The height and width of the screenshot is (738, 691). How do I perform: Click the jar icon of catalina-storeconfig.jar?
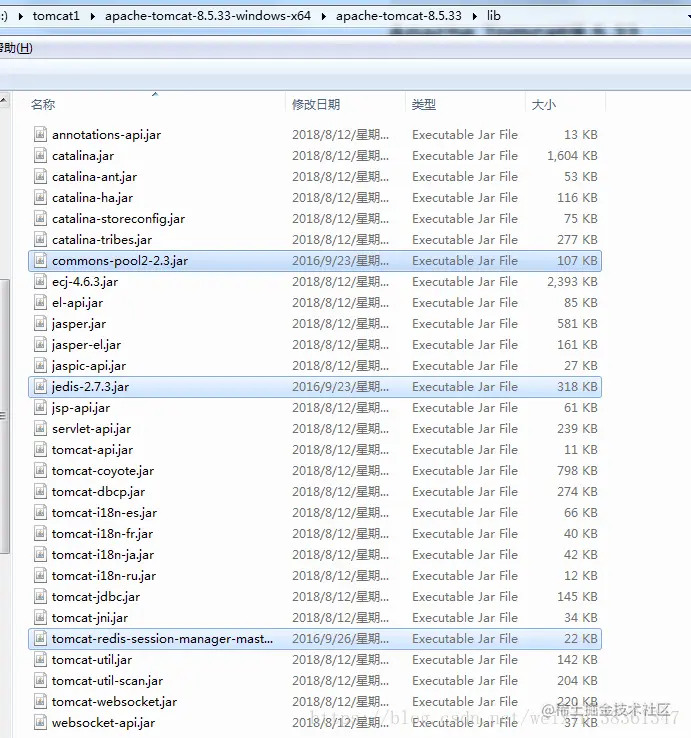(40, 218)
